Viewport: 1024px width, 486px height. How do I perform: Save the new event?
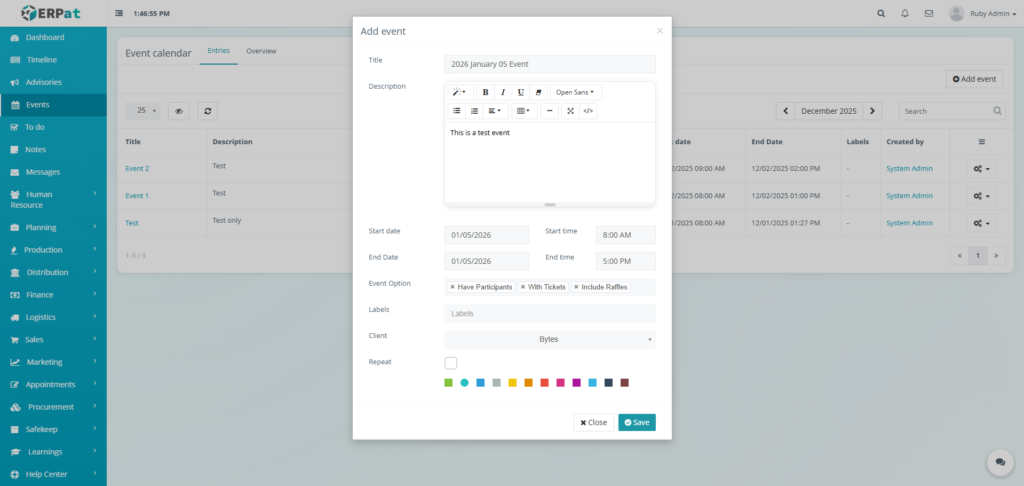point(637,422)
